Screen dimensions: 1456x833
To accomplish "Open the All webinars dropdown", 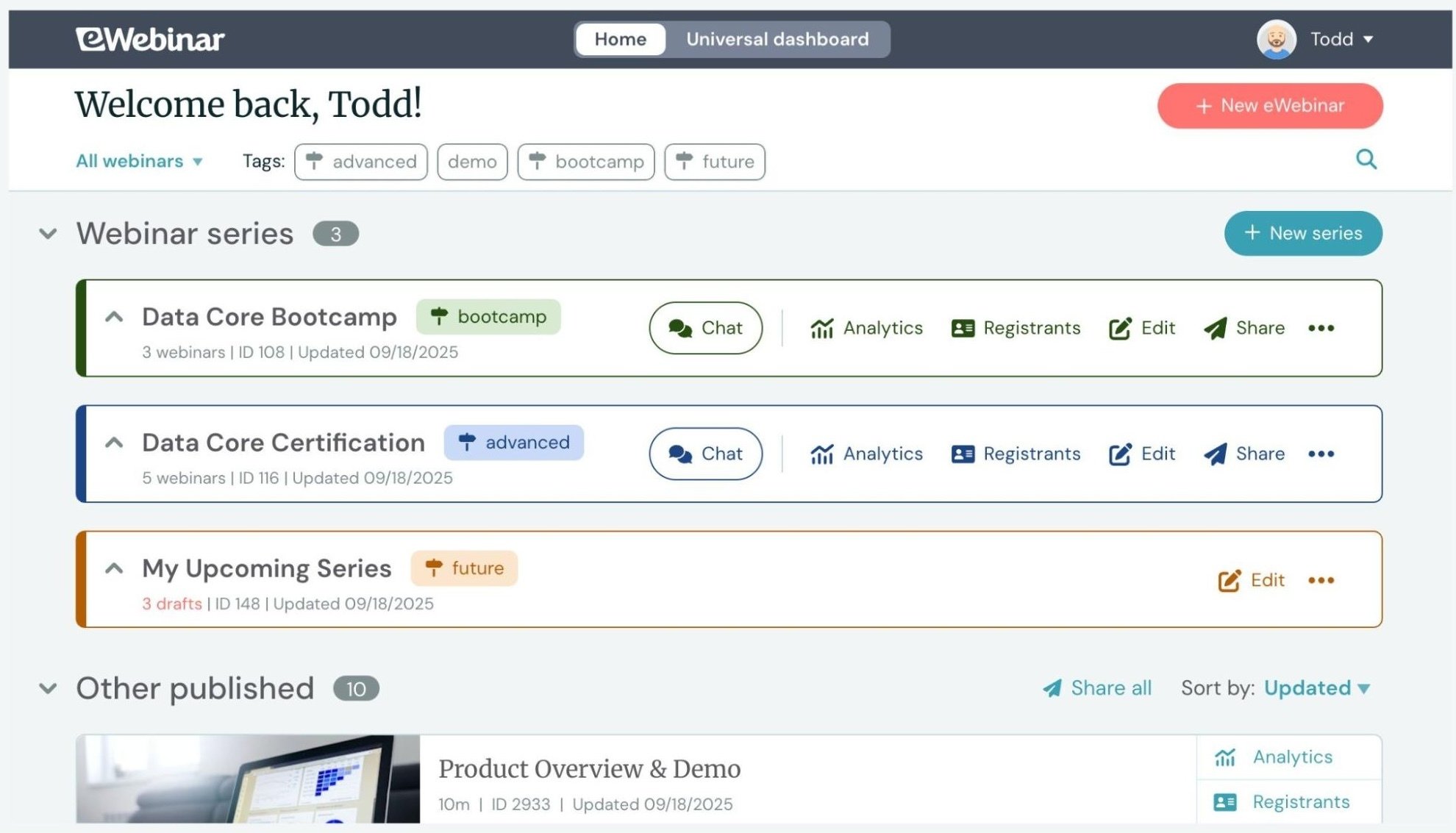I will tap(139, 161).
